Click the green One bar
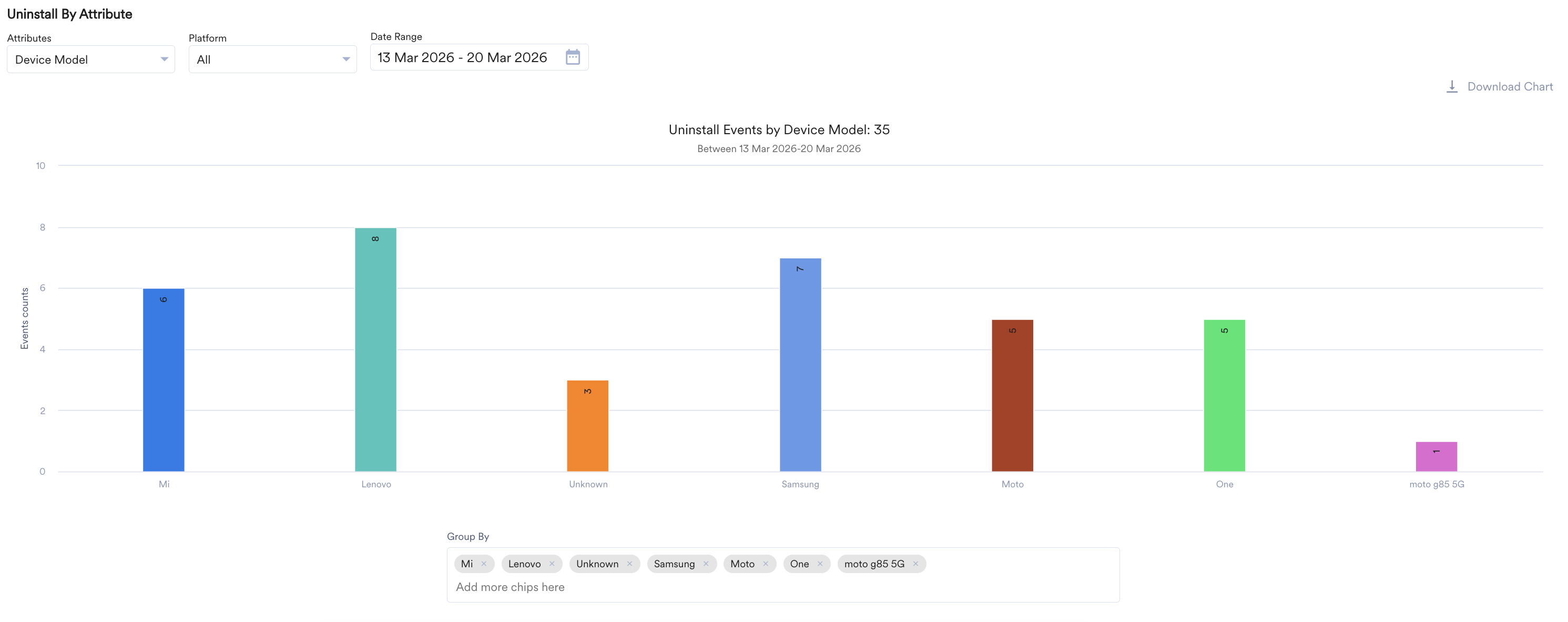Image resolution: width=1568 pixels, height=622 pixels. [x=1224, y=396]
